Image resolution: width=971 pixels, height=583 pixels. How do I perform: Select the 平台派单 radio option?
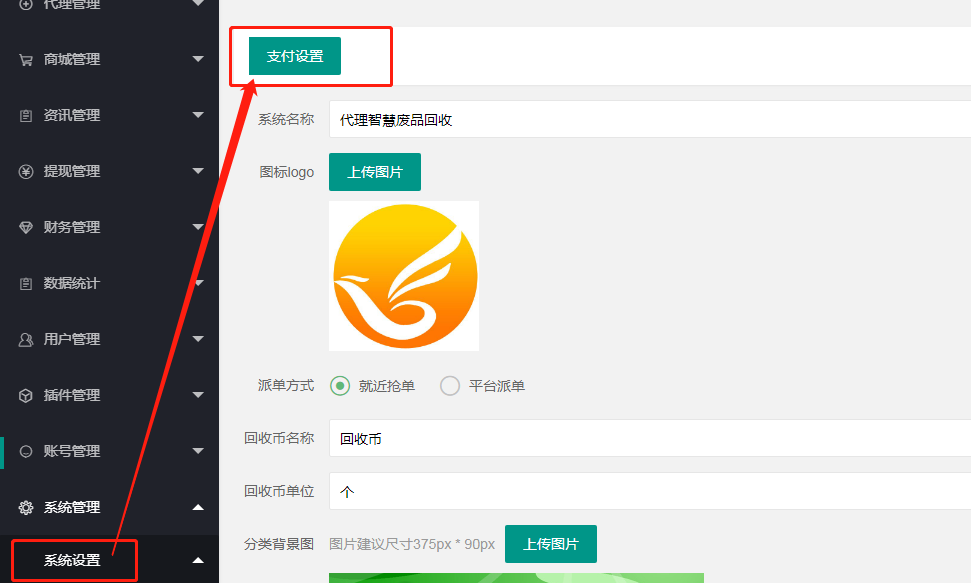click(x=450, y=386)
